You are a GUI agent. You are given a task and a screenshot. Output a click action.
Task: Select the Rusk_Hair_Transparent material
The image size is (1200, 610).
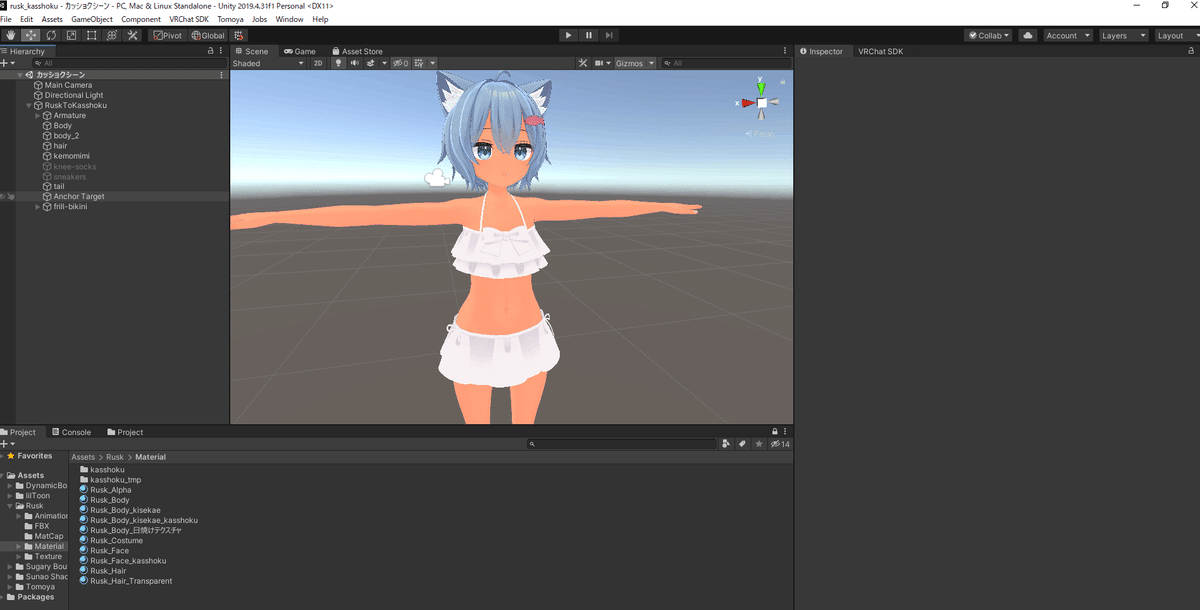pyautogui.click(x=131, y=581)
